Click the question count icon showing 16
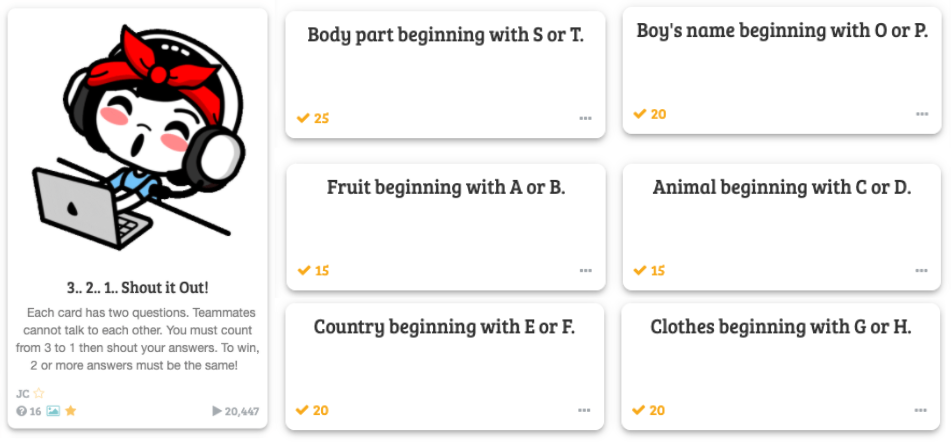 (21, 411)
